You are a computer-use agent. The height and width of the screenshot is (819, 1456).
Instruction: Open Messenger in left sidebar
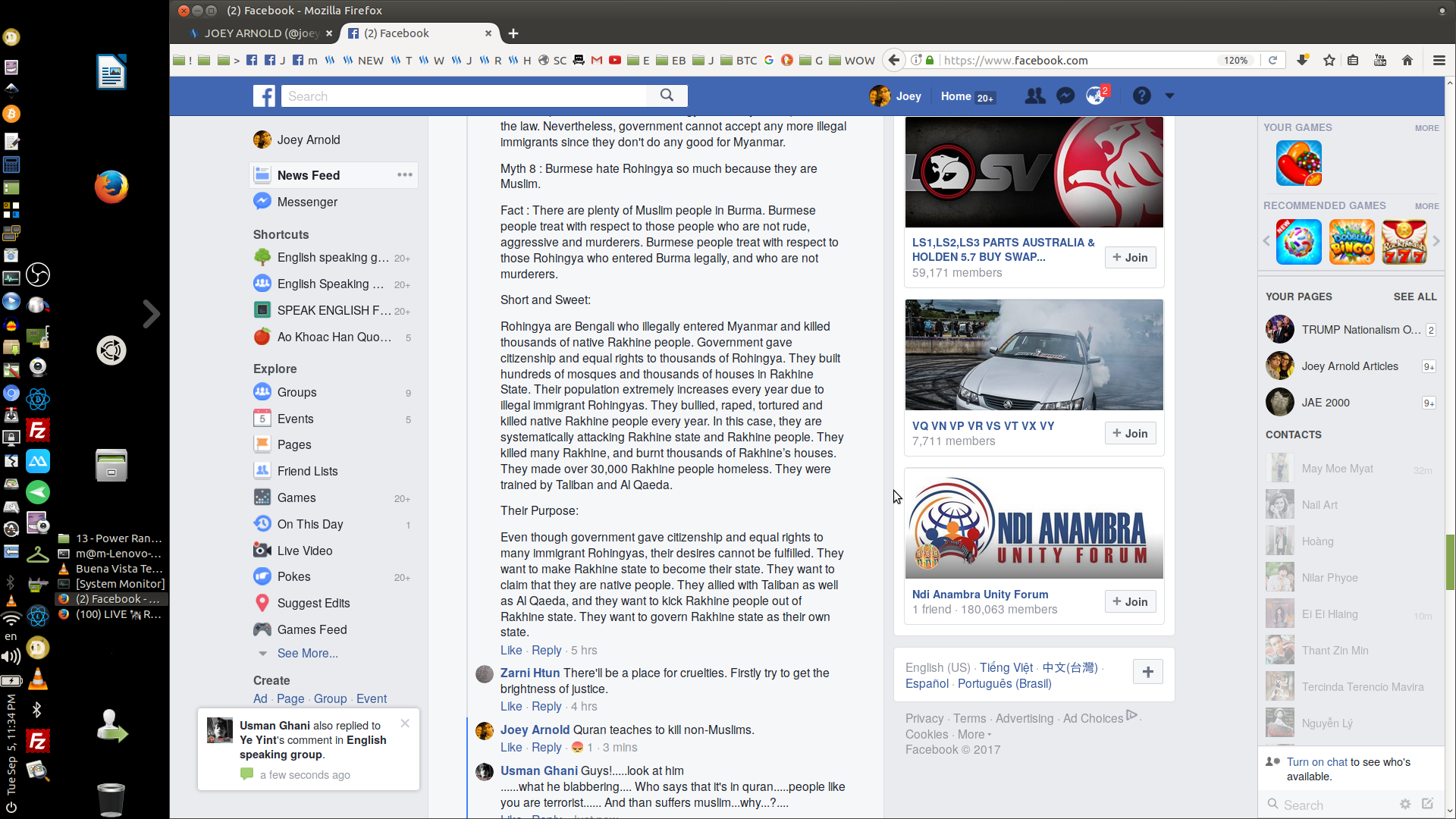[x=307, y=202]
